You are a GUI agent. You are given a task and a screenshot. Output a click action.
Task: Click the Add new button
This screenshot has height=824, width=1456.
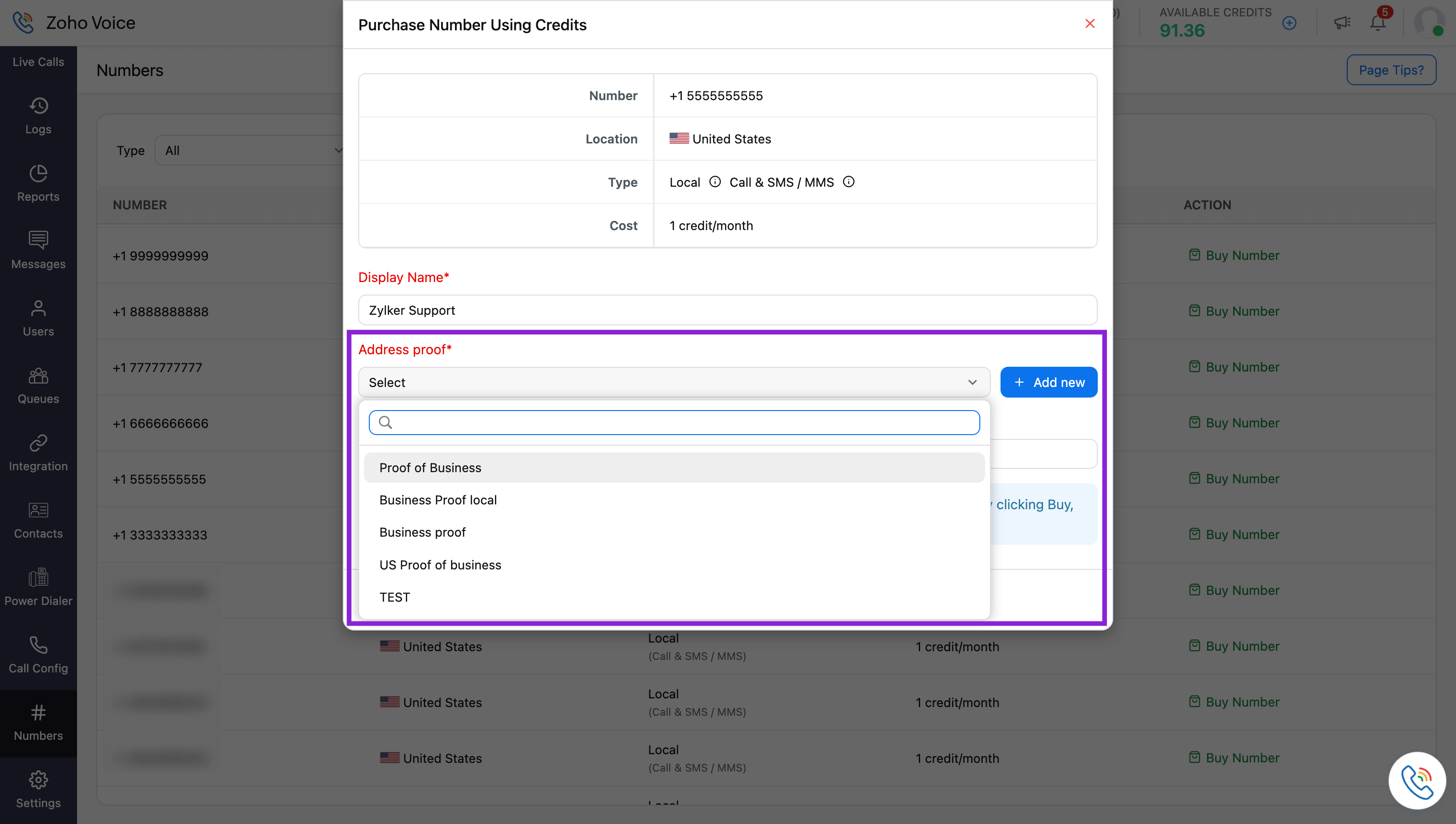(x=1048, y=382)
